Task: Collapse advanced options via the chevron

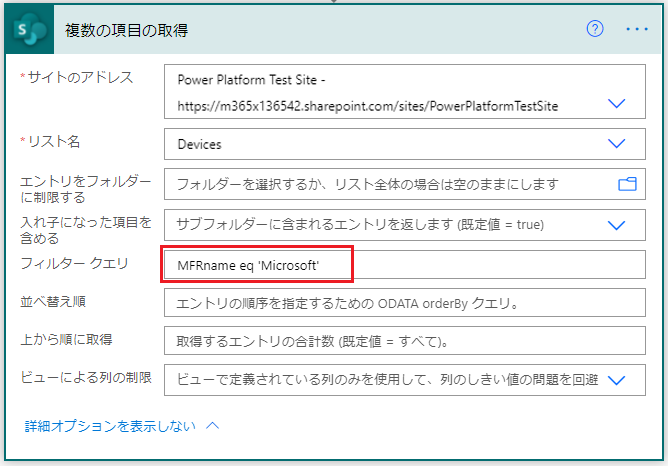Action: click(x=213, y=426)
